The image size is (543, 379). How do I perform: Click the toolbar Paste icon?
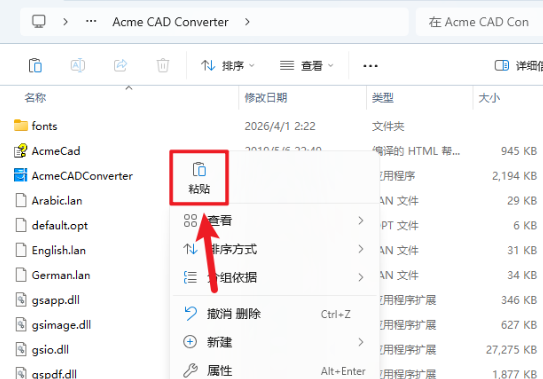(35, 65)
